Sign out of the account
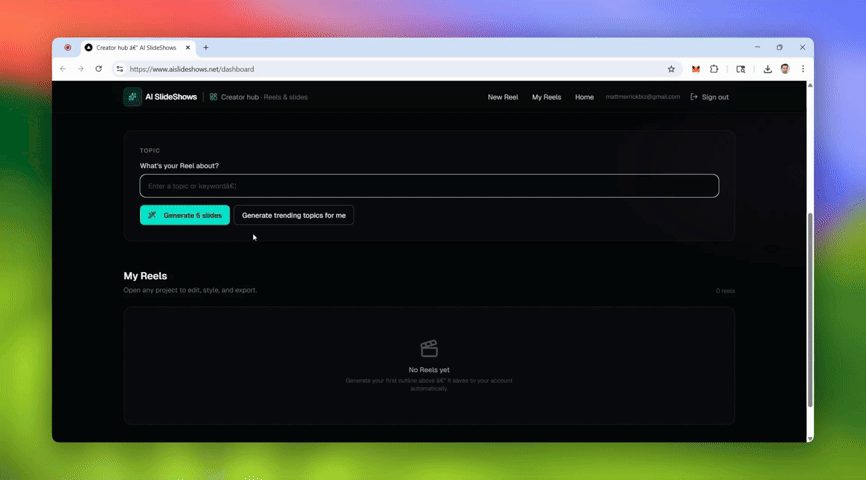The width and height of the screenshot is (866, 480). (x=710, y=97)
